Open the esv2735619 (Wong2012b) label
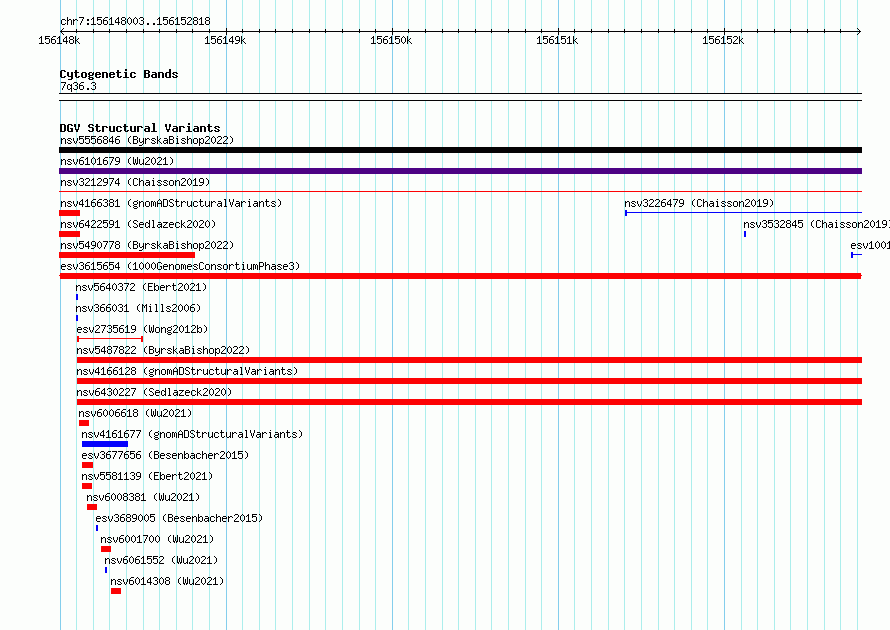Image resolution: width=890 pixels, height=630 pixels. tap(142, 329)
